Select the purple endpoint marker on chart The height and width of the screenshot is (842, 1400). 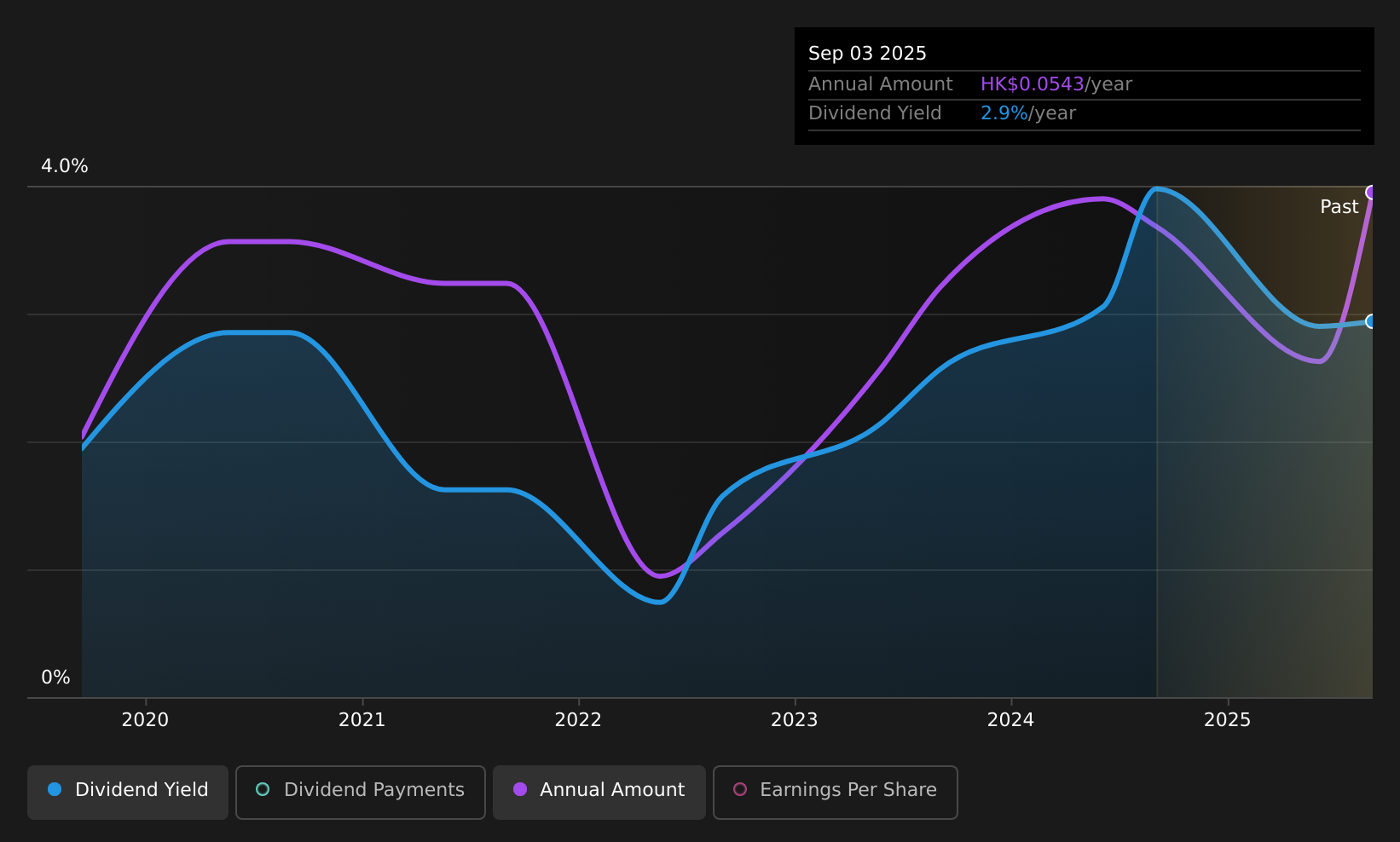[x=1371, y=193]
